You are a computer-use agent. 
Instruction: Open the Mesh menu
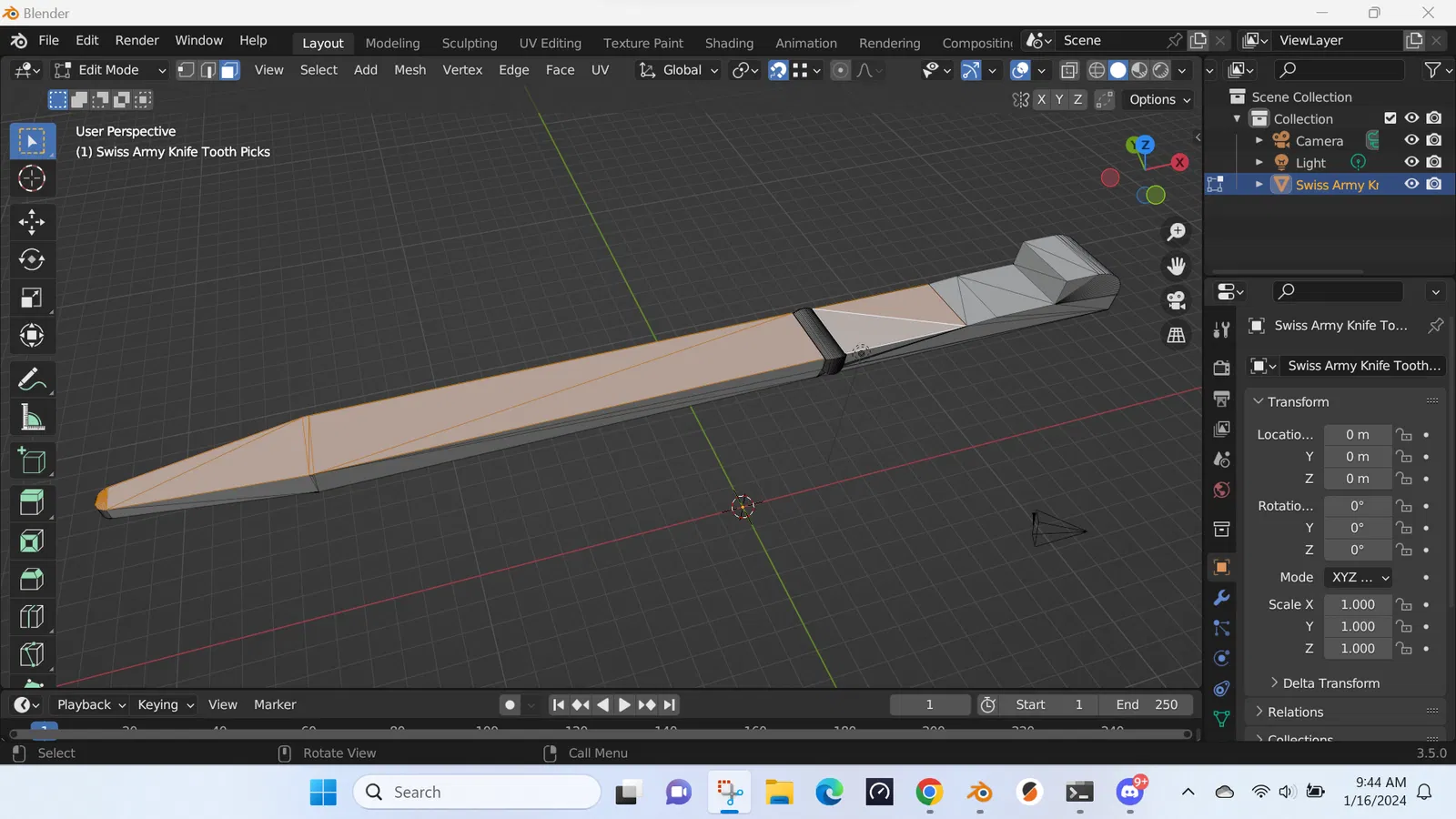coord(409,70)
